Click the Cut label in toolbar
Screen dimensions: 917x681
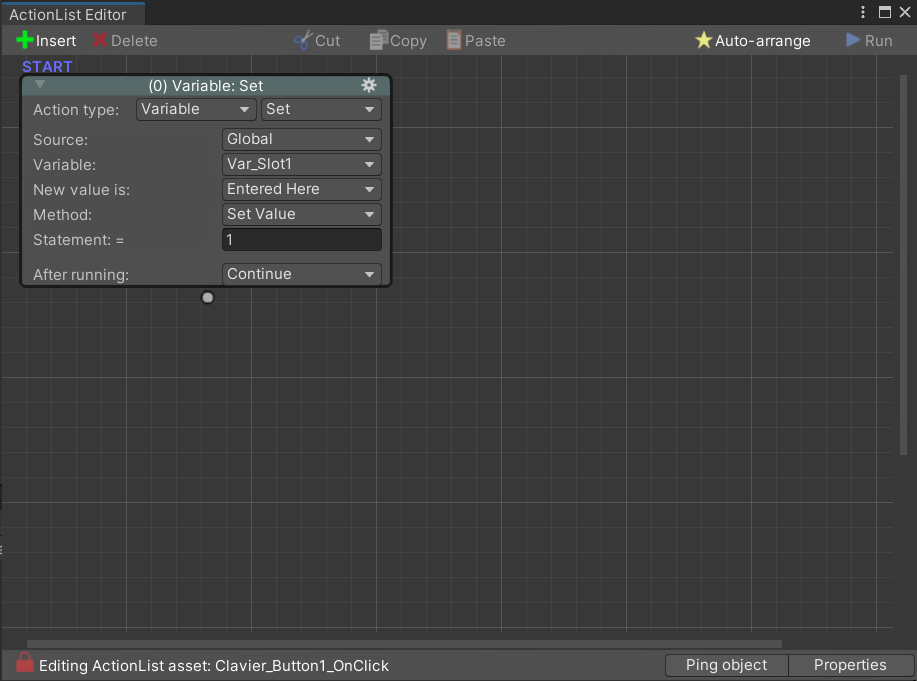pos(328,41)
